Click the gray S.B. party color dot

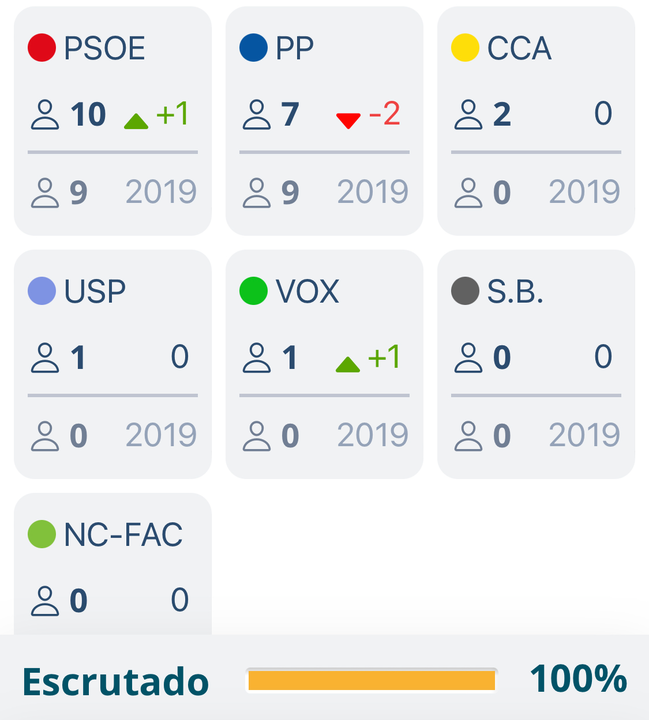coord(465,291)
